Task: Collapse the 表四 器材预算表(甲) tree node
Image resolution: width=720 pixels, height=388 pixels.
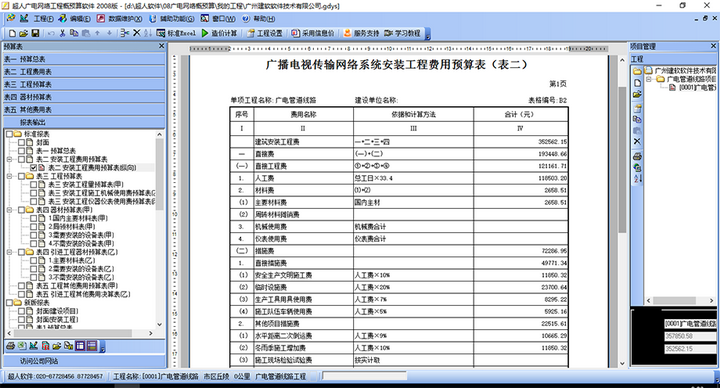Action: pyautogui.click(x=9, y=210)
